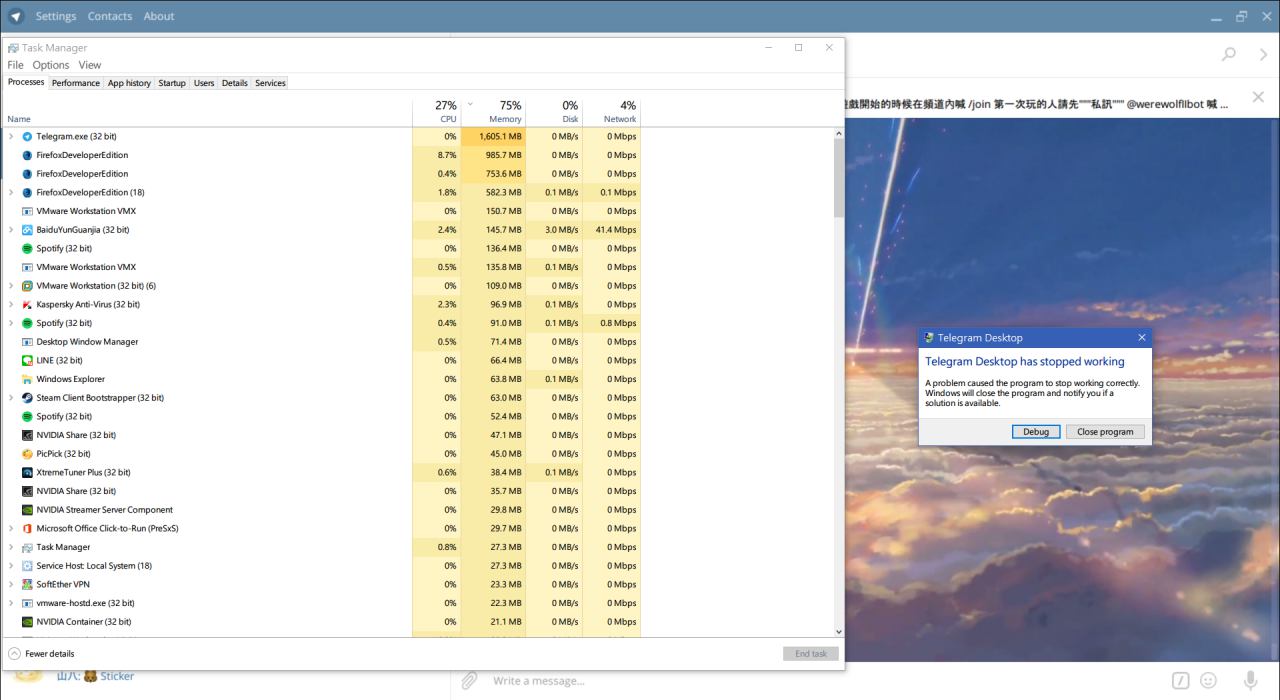Click Telegram voice message microphone
The height and width of the screenshot is (700, 1280).
[x=1251, y=681]
